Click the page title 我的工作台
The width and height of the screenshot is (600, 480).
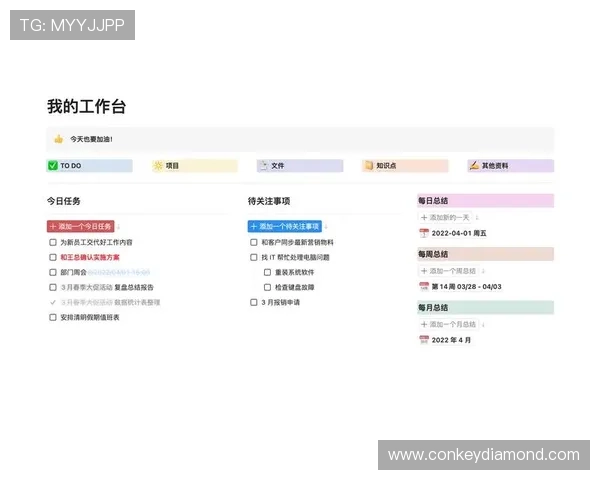(86, 106)
